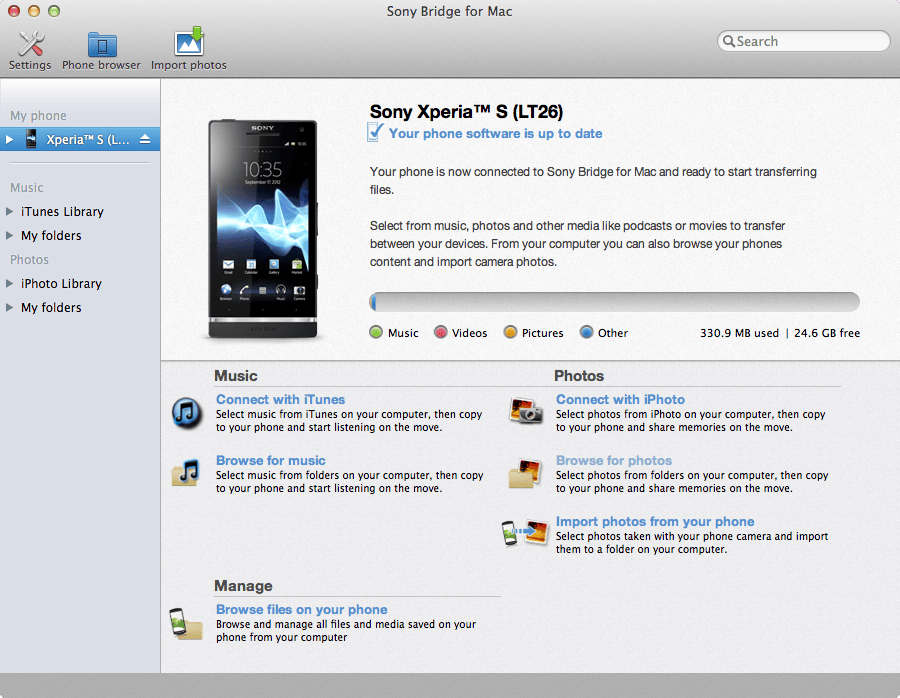Click the Videos legend label
900x698 pixels.
[469, 333]
